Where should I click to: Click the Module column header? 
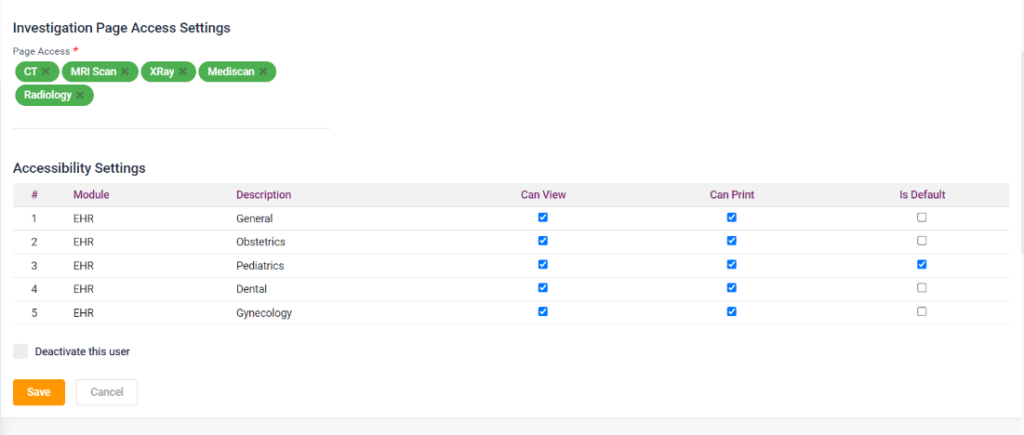click(91, 194)
